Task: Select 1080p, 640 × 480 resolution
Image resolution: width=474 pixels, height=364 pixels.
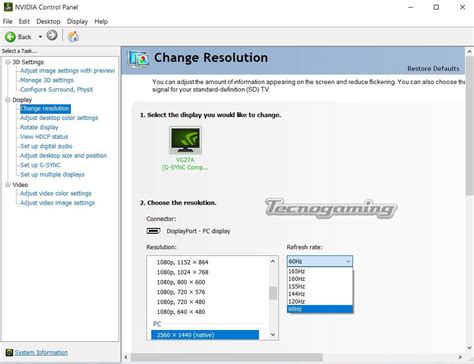Action: (181, 312)
